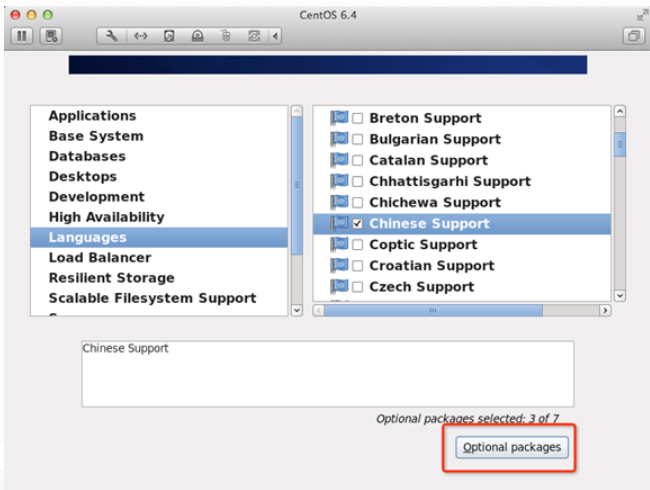
Task: Click the CD/DVD drive icon
Action: click(197, 36)
